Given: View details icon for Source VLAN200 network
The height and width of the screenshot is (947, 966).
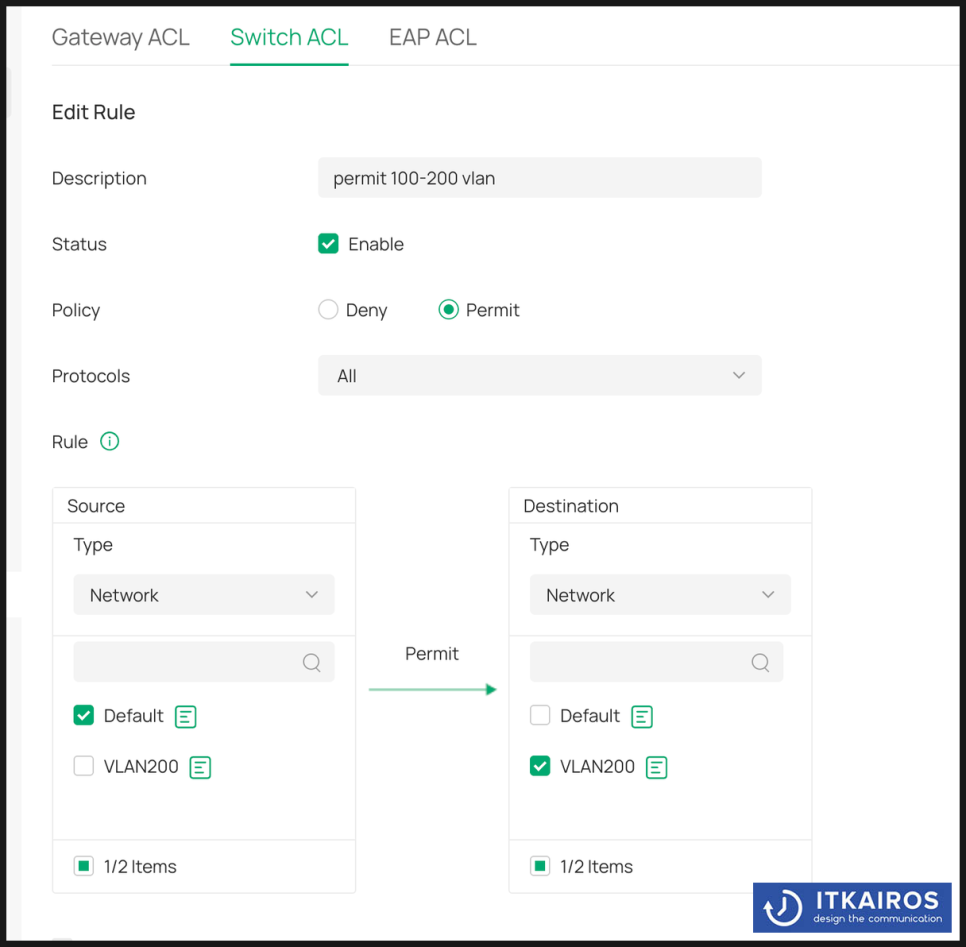Looking at the screenshot, I should coord(200,767).
